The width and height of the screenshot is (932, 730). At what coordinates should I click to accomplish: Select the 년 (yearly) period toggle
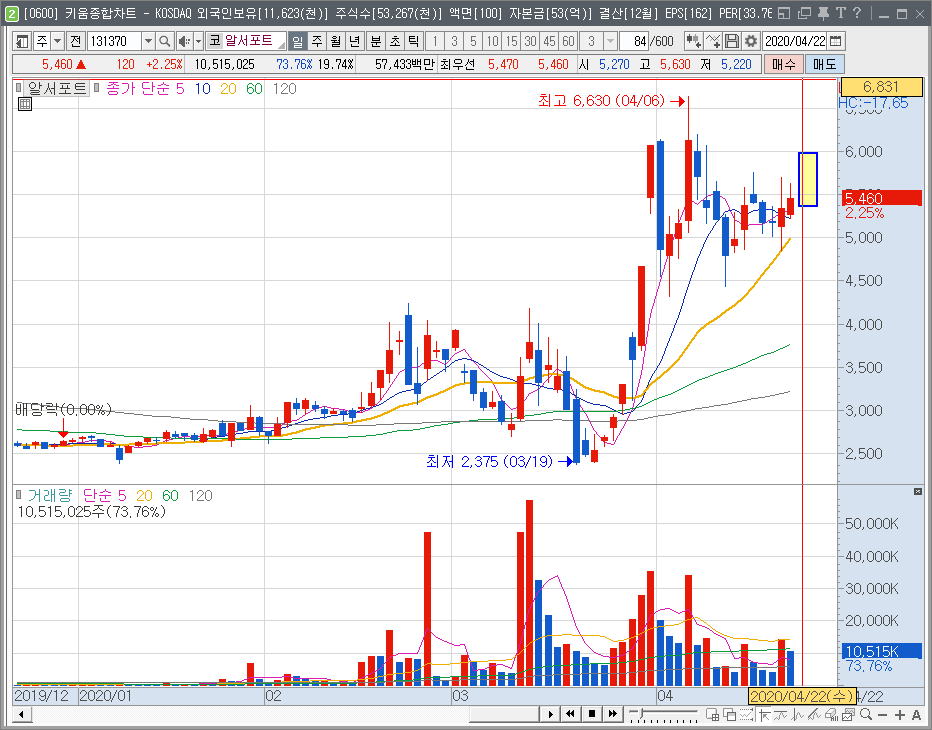coord(355,41)
